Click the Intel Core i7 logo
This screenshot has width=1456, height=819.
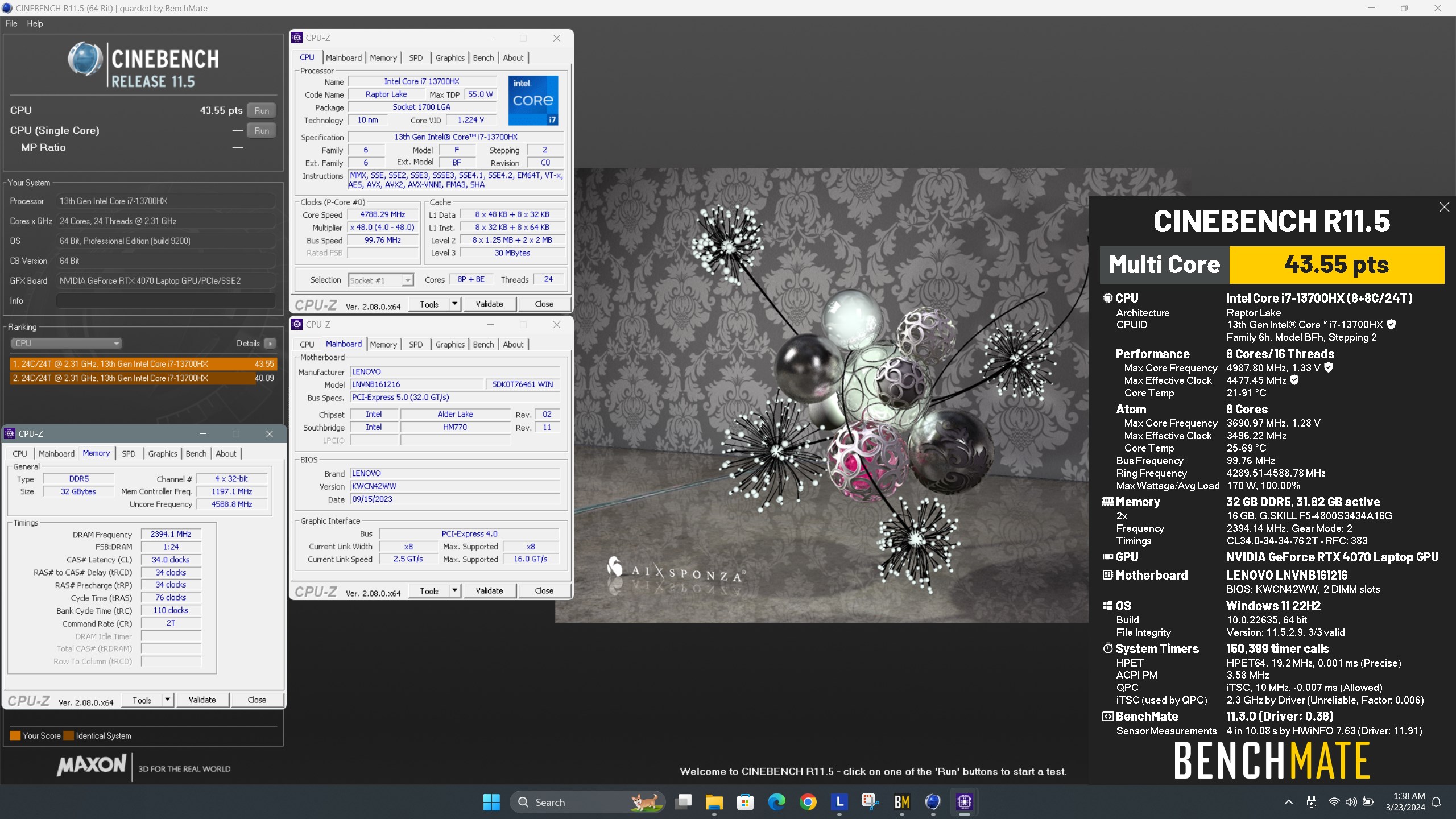533,100
